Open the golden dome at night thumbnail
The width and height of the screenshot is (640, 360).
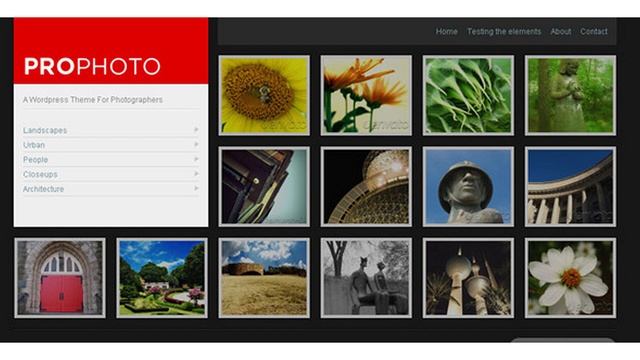[366, 187]
